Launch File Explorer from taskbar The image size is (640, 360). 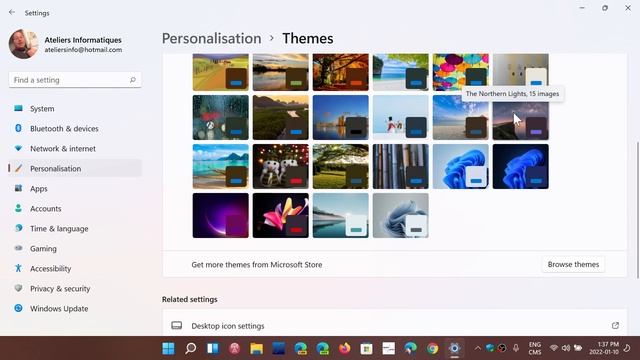257,348
